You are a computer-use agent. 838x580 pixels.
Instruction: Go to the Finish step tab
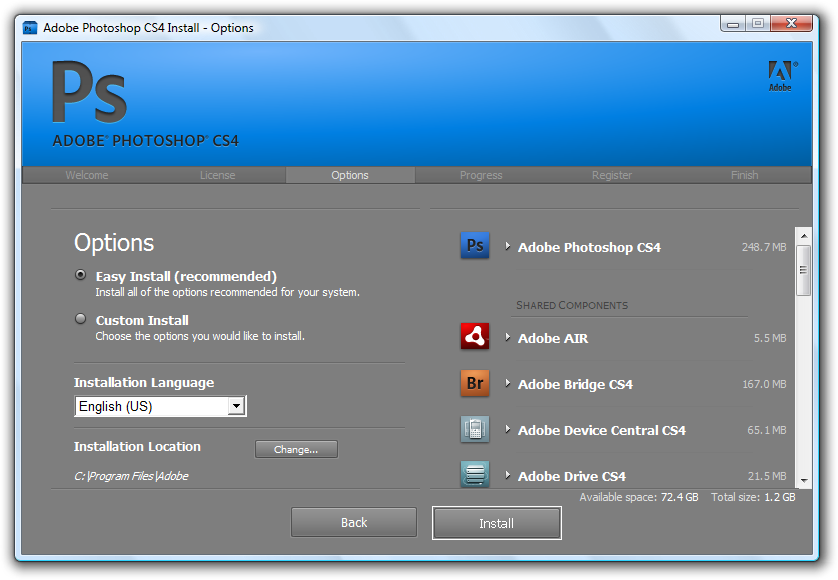click(744, 175)
